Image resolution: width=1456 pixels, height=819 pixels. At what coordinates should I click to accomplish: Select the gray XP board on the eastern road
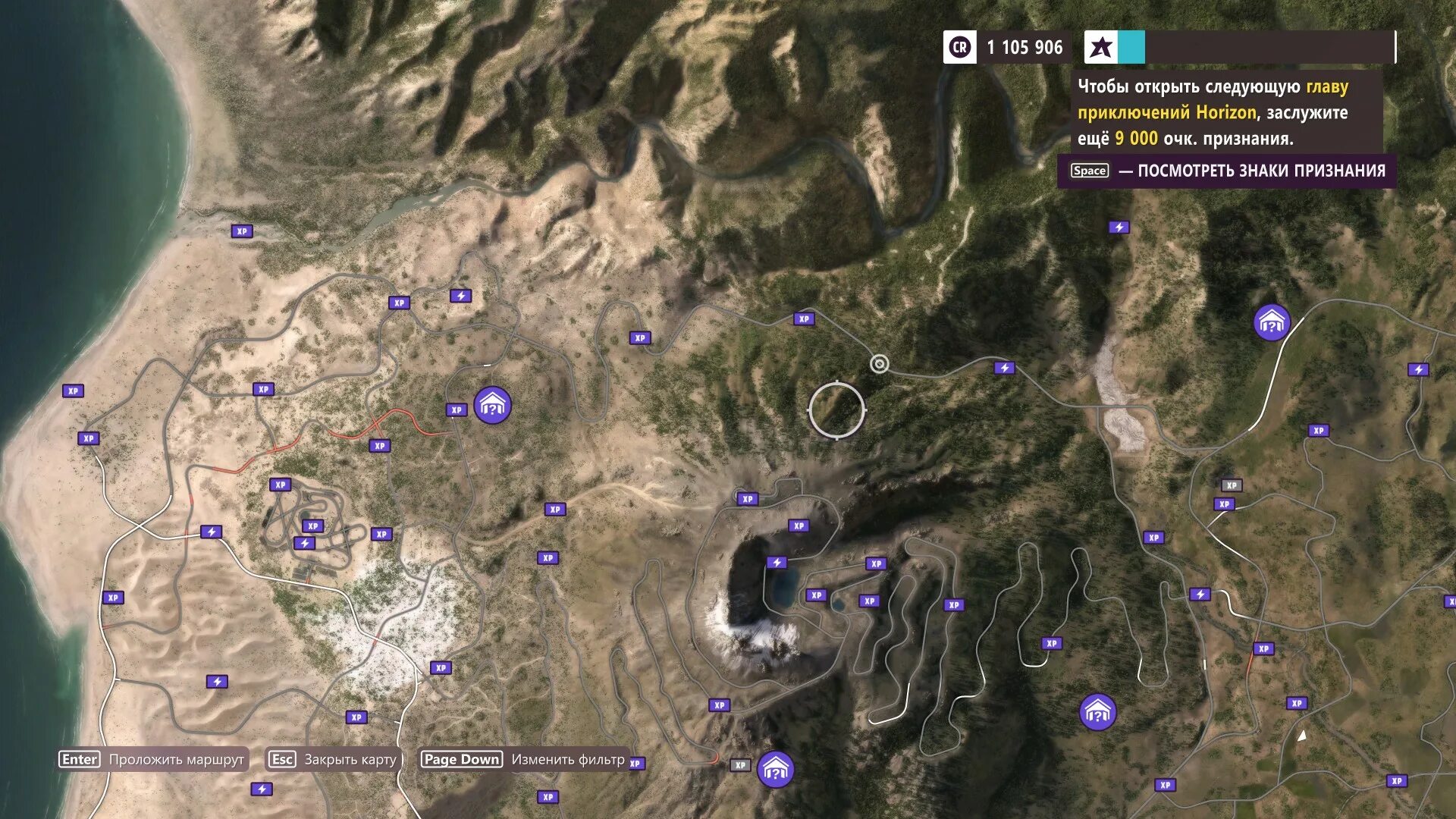tap(1231, 485)
